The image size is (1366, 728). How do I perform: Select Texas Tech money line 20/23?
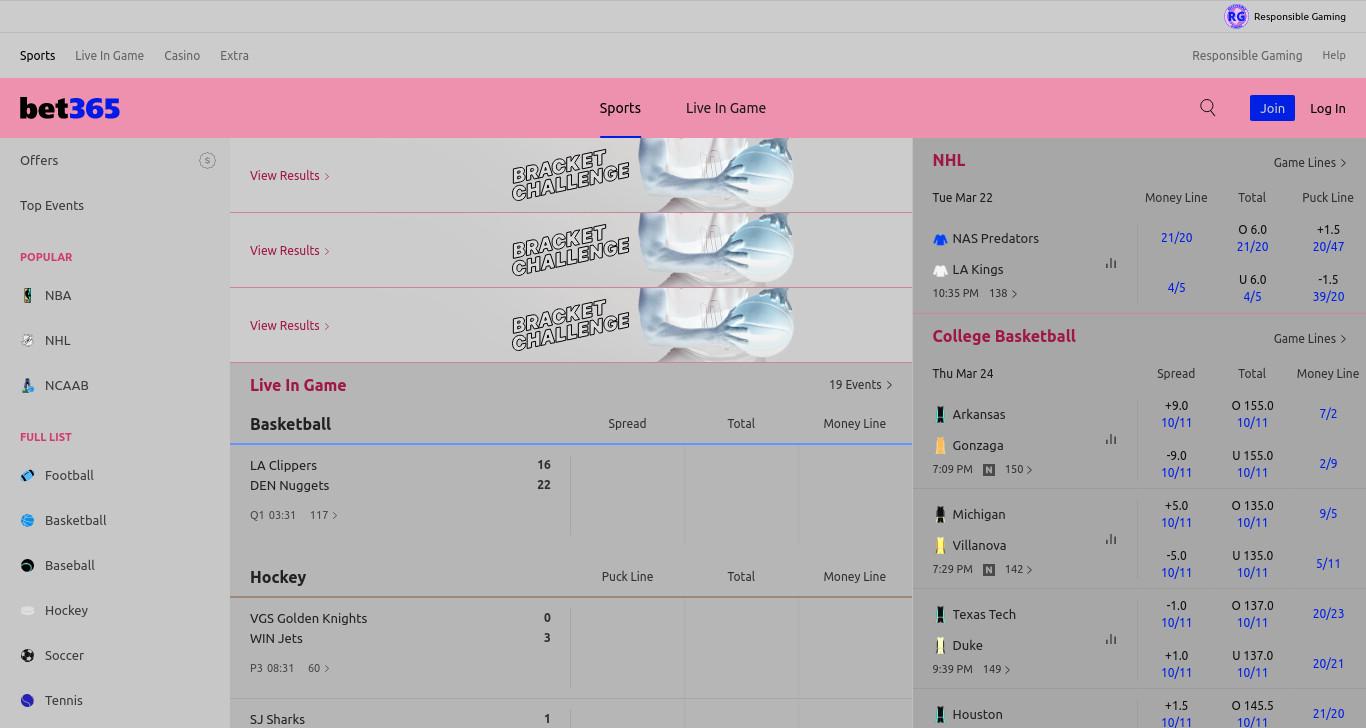pyautogui.click(x=1328, y=614)
